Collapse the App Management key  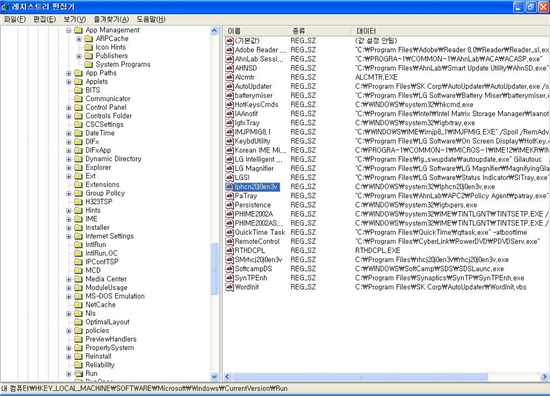(69, 31)
